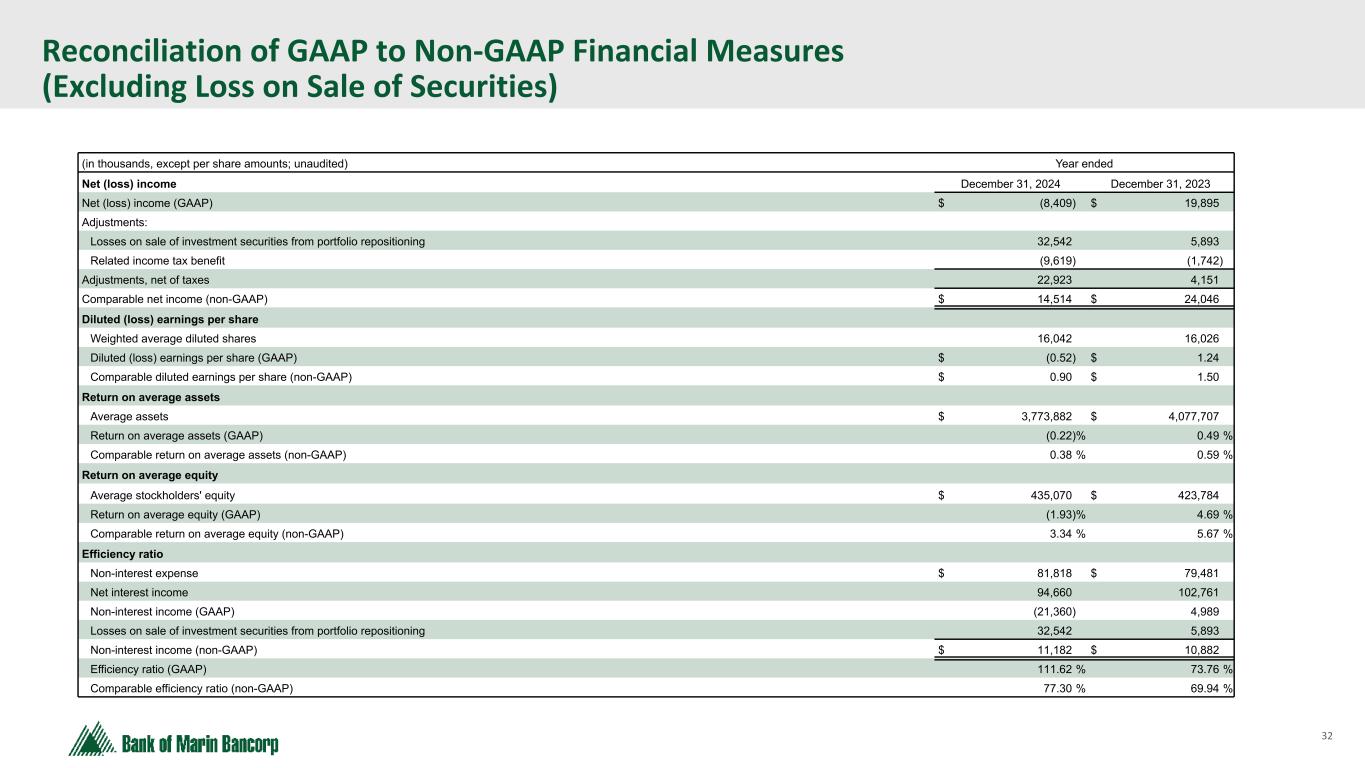This screenshot has height=768, width=1365.
Task: Select the 'Adjustments, net of taxes' row label
Action: (144, 280)
